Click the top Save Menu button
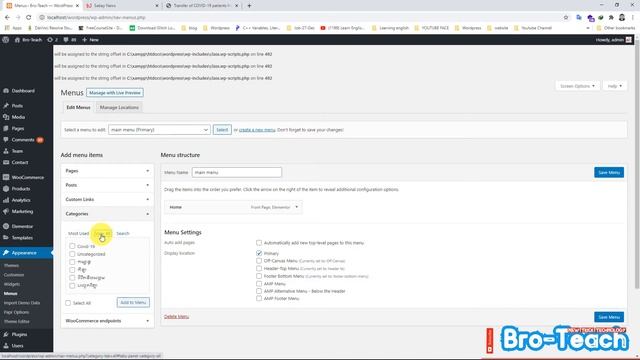This screenshot has height=360, width=640. (609, 172)
